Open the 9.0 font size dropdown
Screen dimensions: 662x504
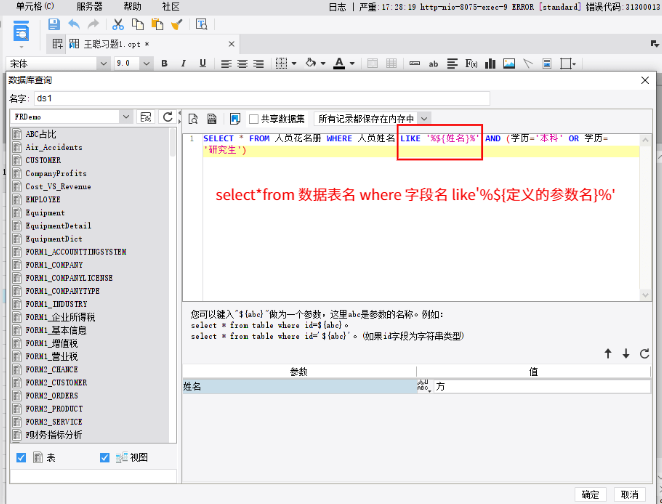[x=146, y=64]
